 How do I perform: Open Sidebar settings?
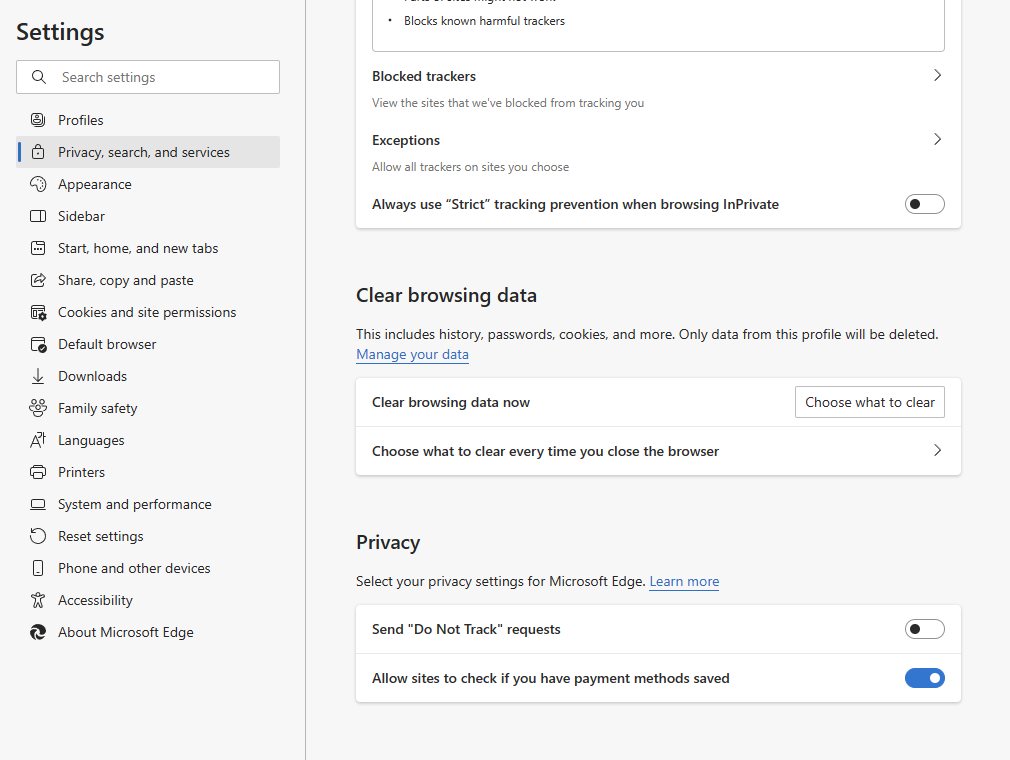(x=148, y=216)
